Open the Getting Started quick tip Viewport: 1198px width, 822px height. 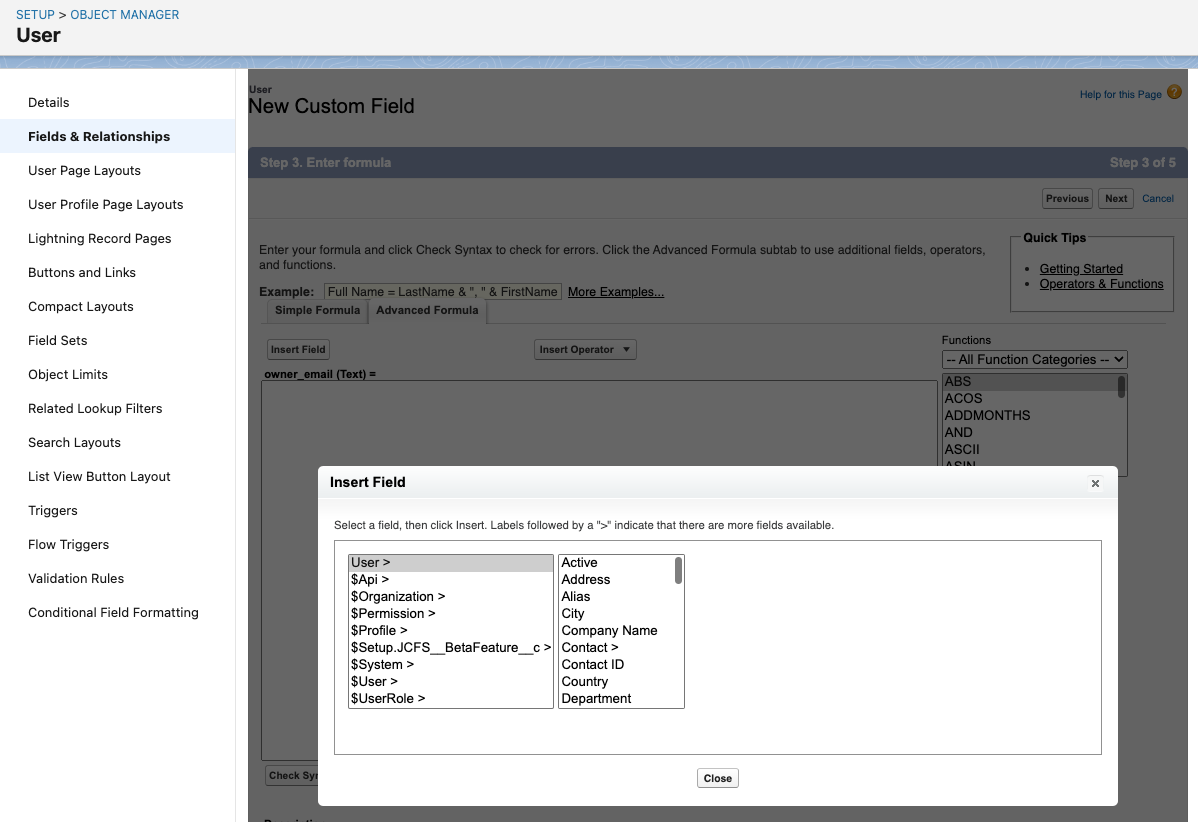[1081, 268]
